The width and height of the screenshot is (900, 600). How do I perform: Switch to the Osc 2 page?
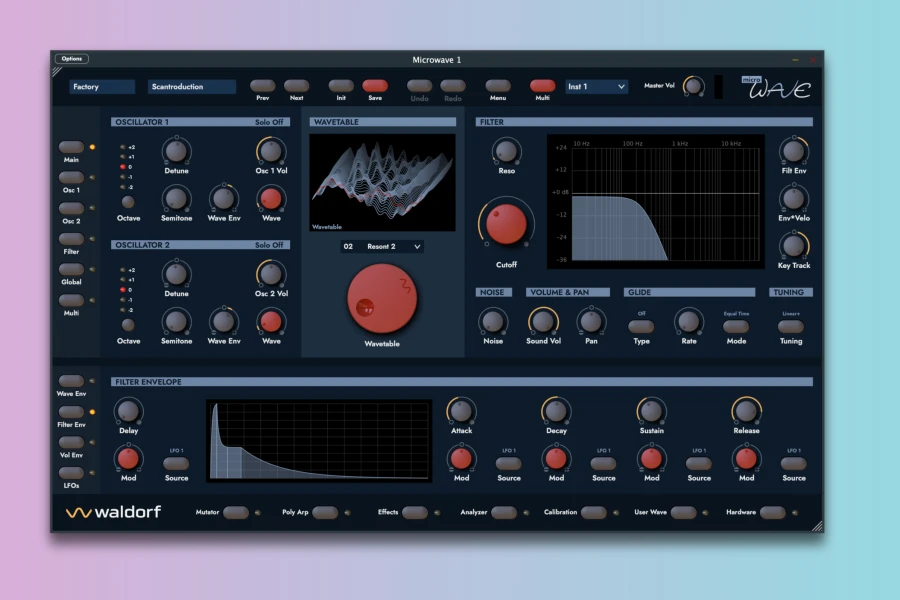point(71,208)
